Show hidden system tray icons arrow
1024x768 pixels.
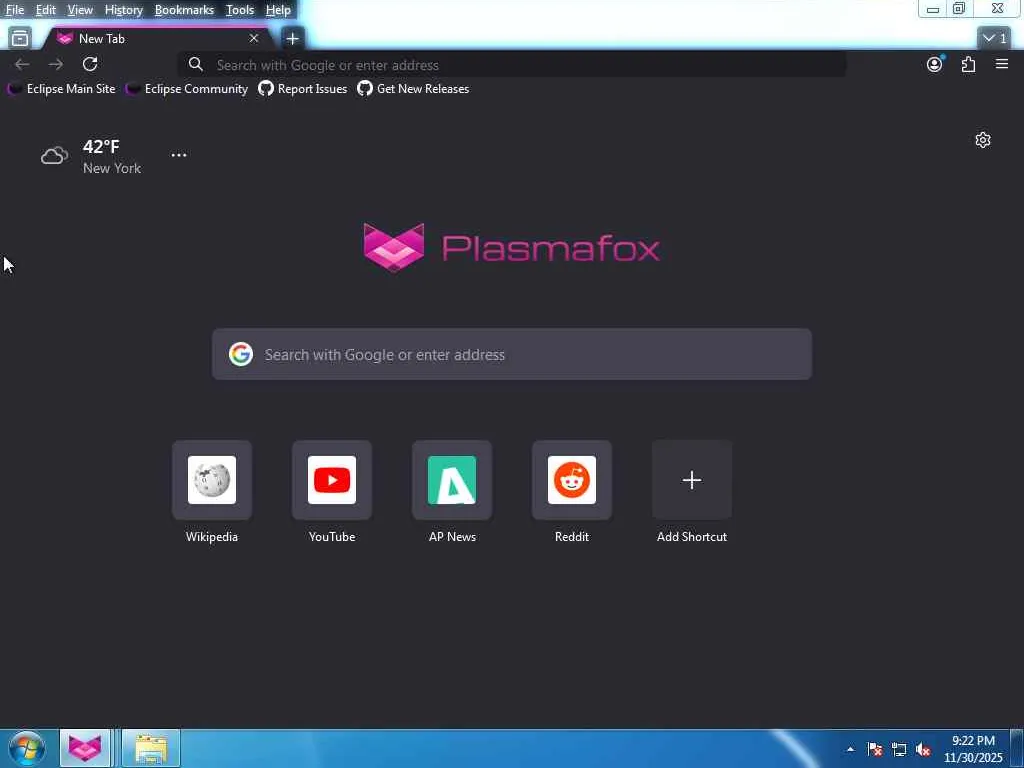click(x=850, y=749)
